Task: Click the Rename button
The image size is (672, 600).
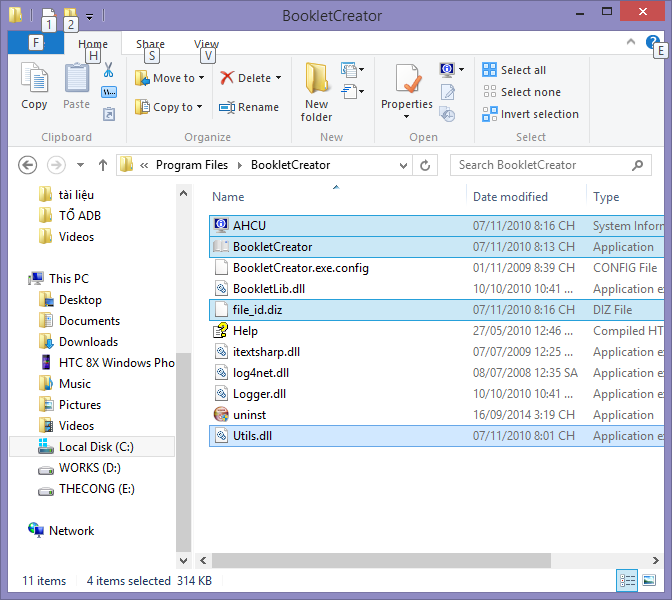Action: (x=249, y=107)
